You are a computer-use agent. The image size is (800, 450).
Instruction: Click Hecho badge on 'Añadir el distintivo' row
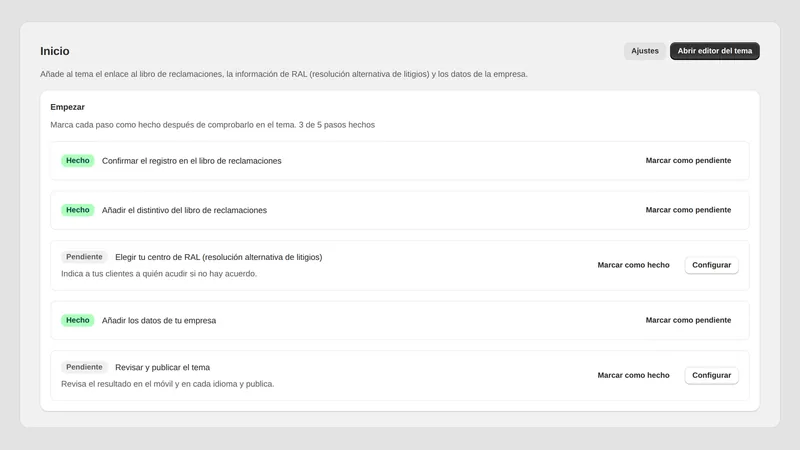(x=78, y=210)
